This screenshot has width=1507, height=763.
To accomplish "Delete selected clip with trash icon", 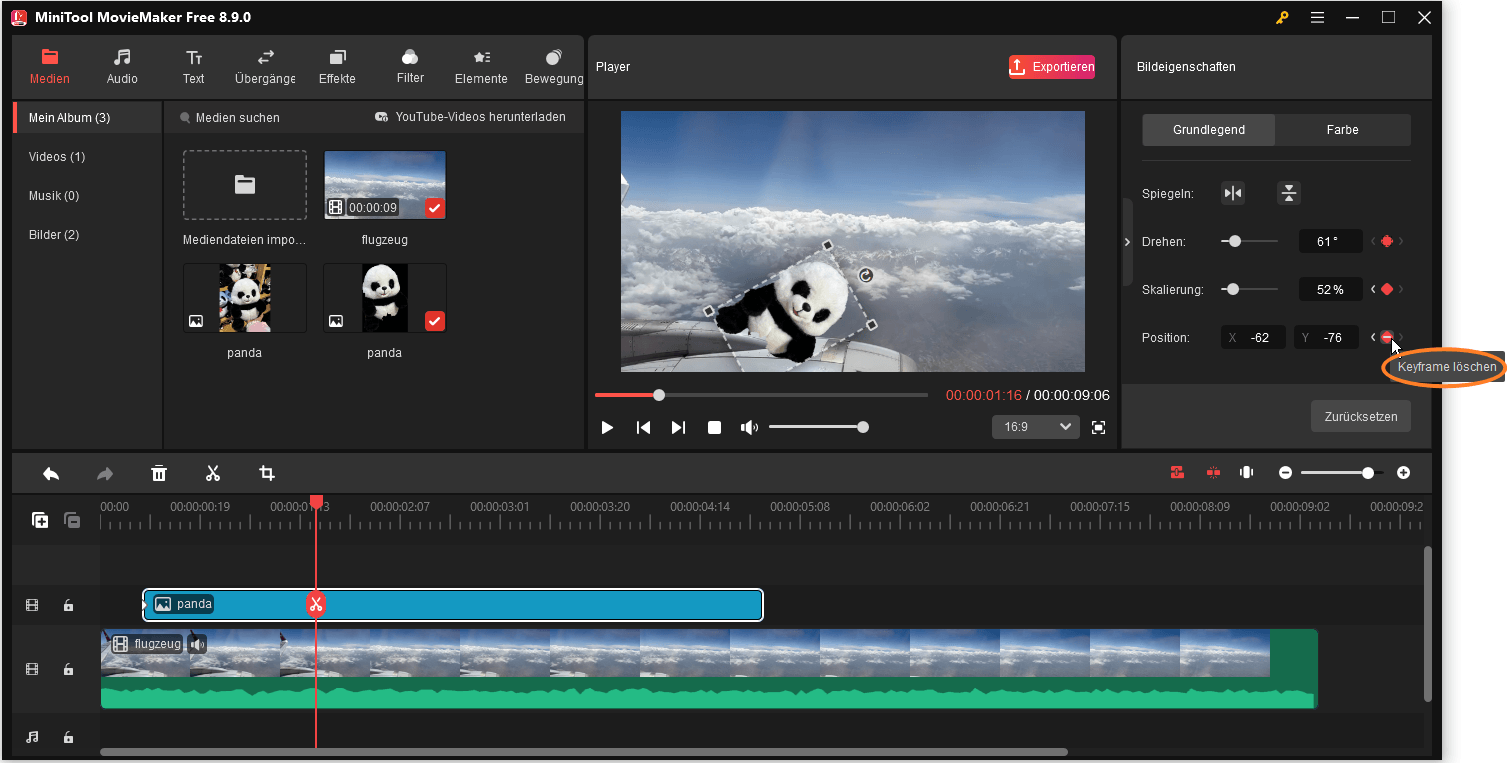I will point(159,473).
